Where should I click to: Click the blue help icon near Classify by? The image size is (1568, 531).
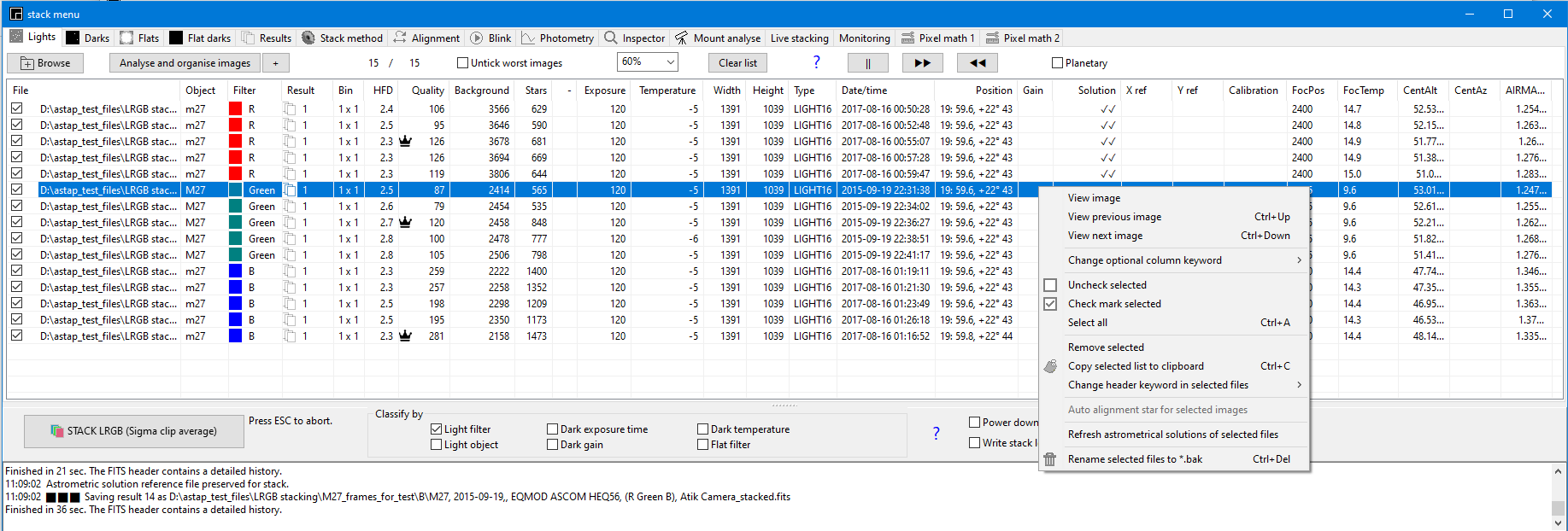pyautogui.click(x=936, y=433)
